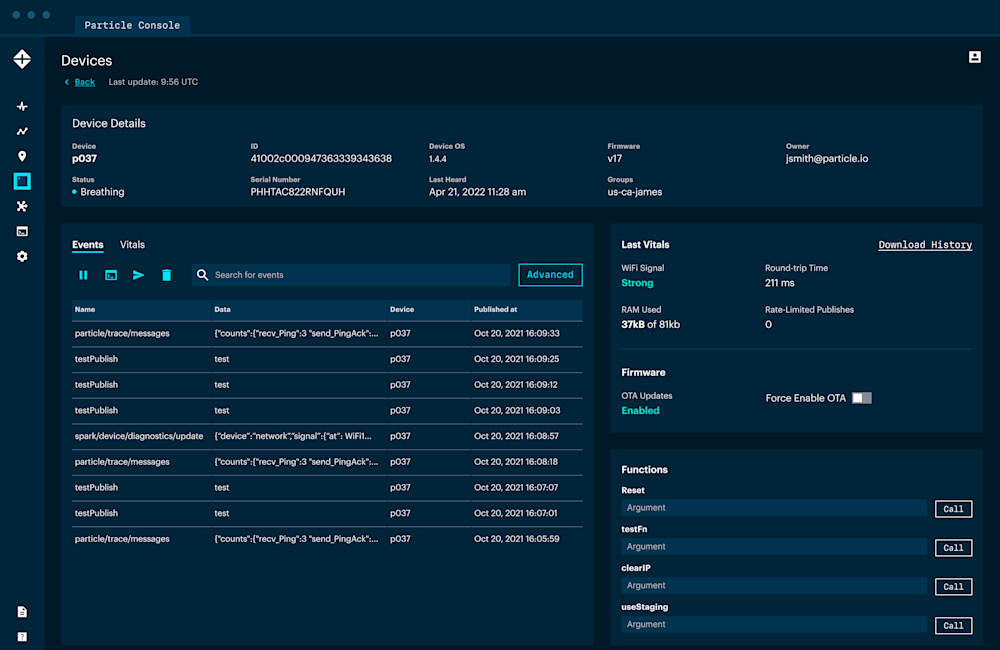Select the Events tab

(x=87, y=245)
